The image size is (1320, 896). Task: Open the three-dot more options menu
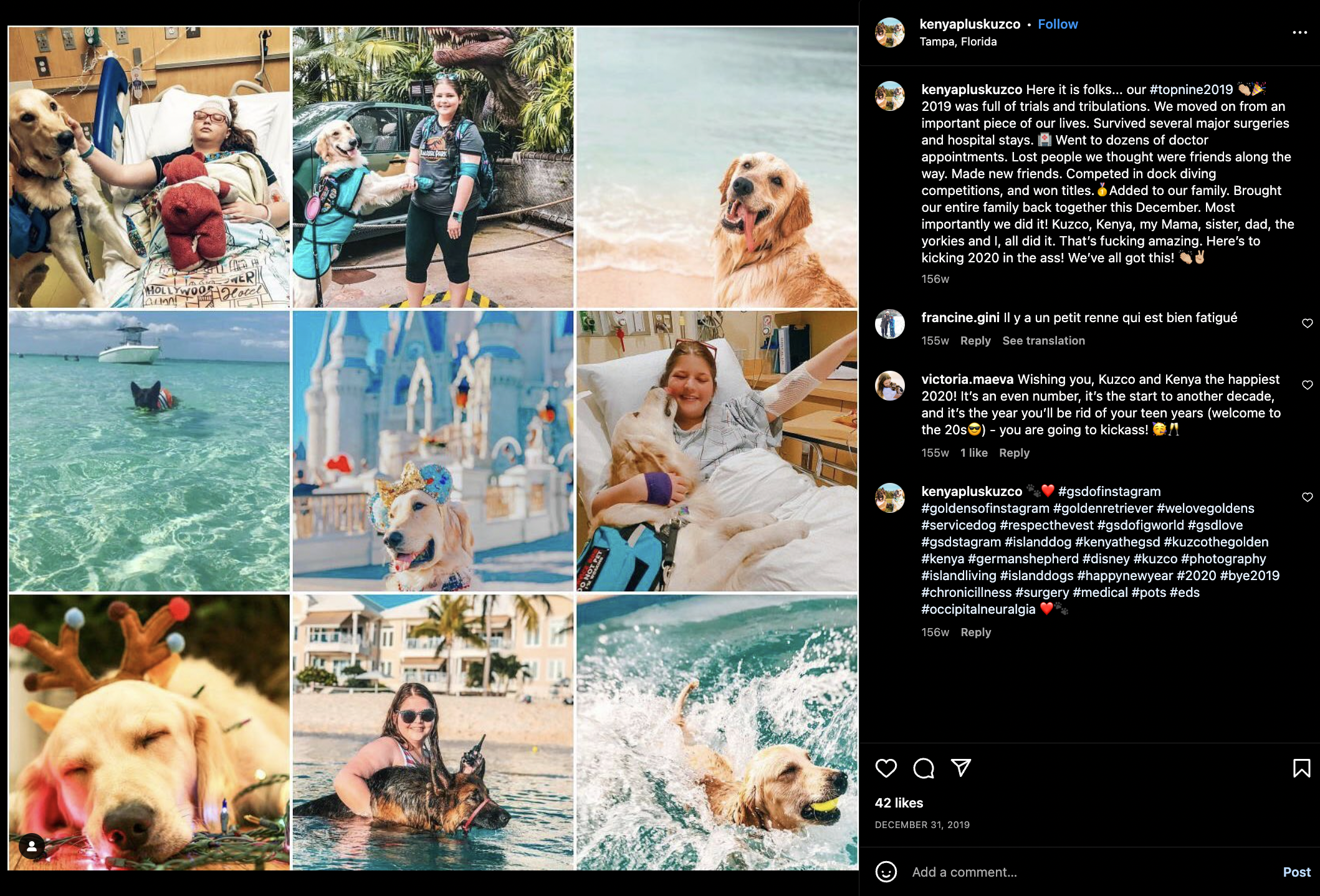click(x=1299, y=32)
